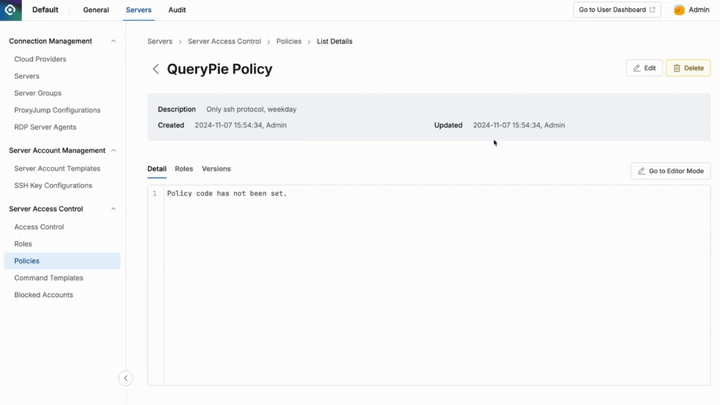This screenshot has width=720, height=405.
Task: Click the Admin avatar icon
Action: pyautogui.click(x=679, y=10)
